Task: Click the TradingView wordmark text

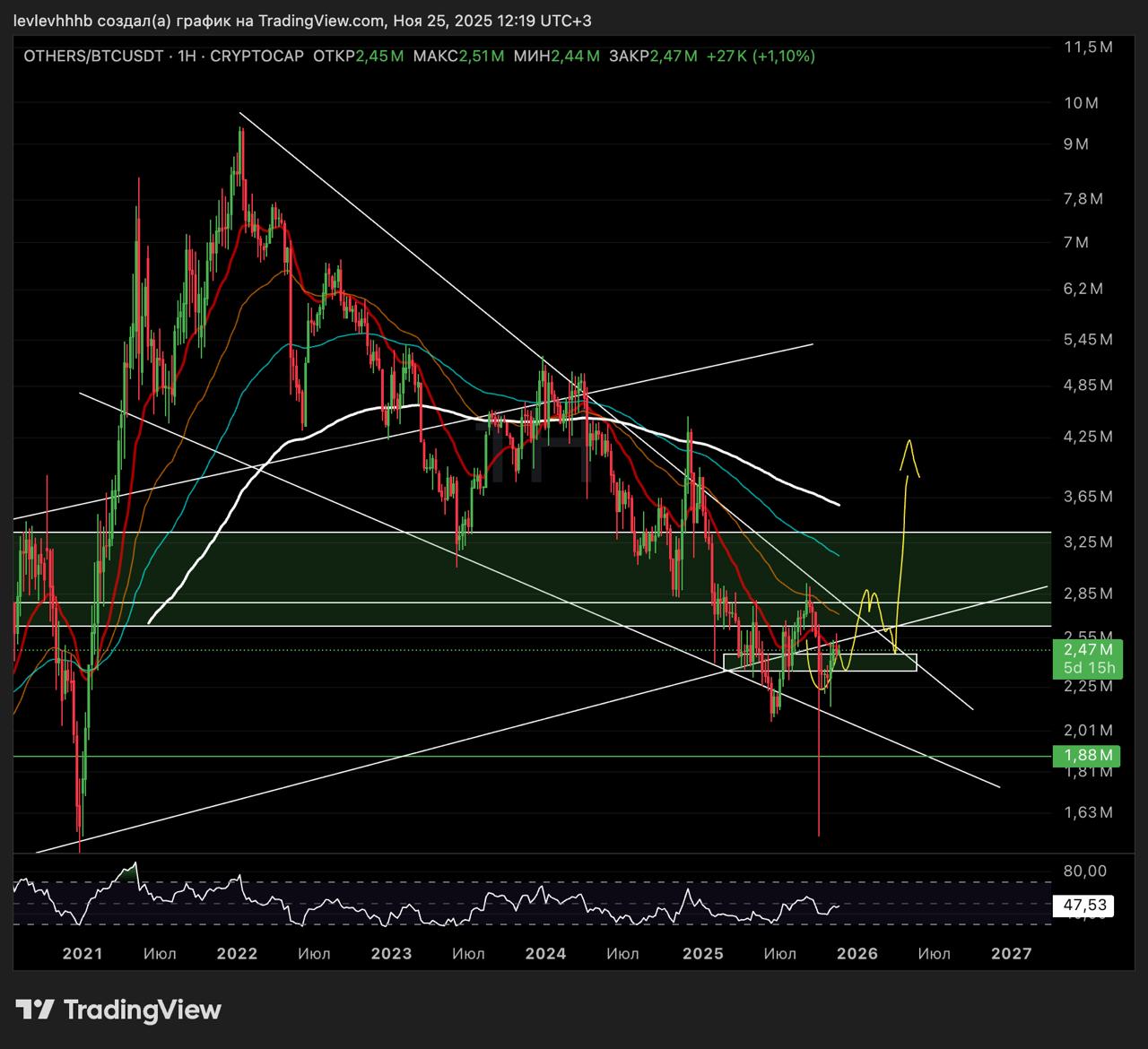Action: tap(143, 1010)
